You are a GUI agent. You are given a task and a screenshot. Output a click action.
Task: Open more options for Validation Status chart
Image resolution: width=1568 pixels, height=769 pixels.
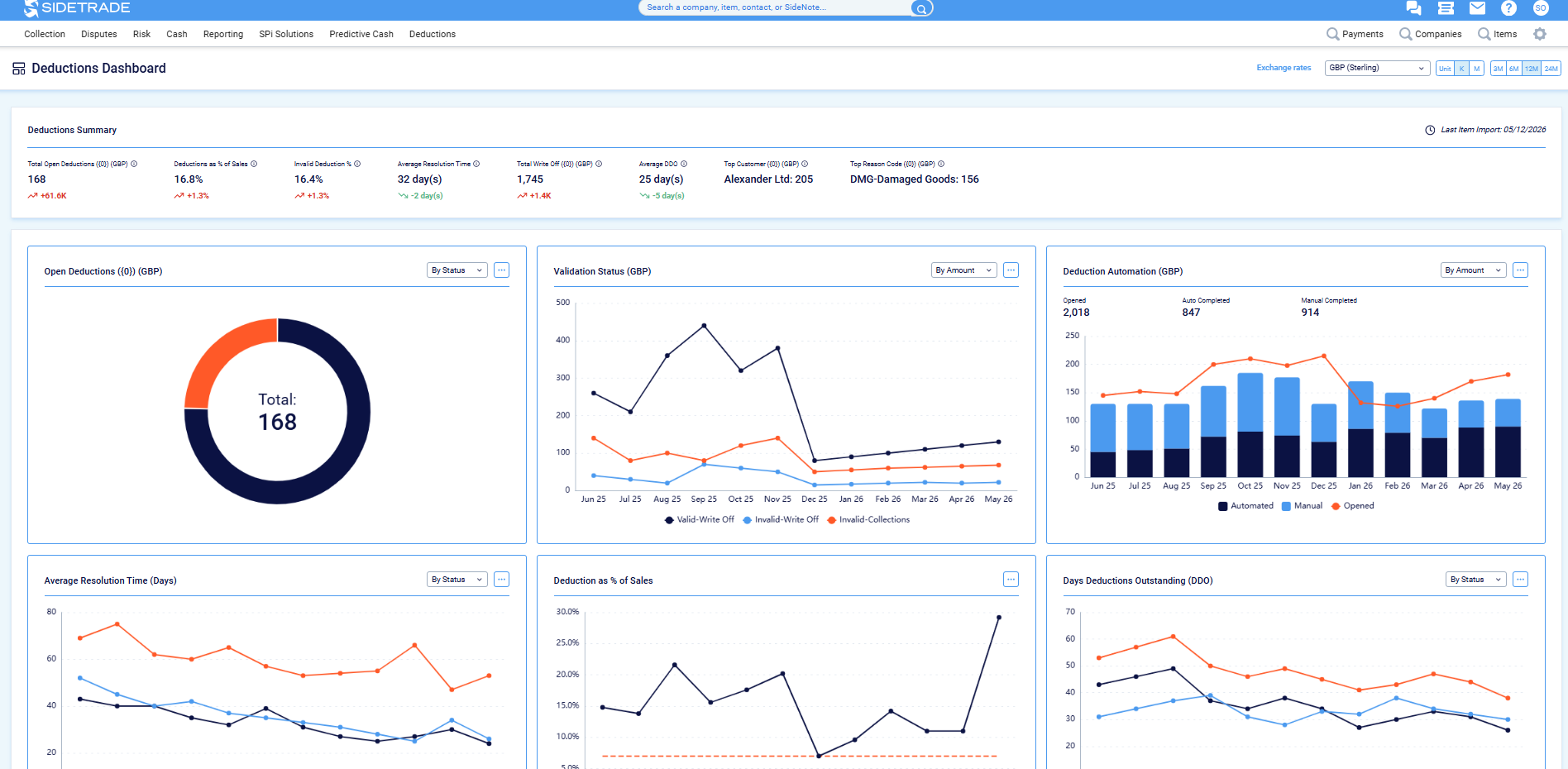point(1011,270)
